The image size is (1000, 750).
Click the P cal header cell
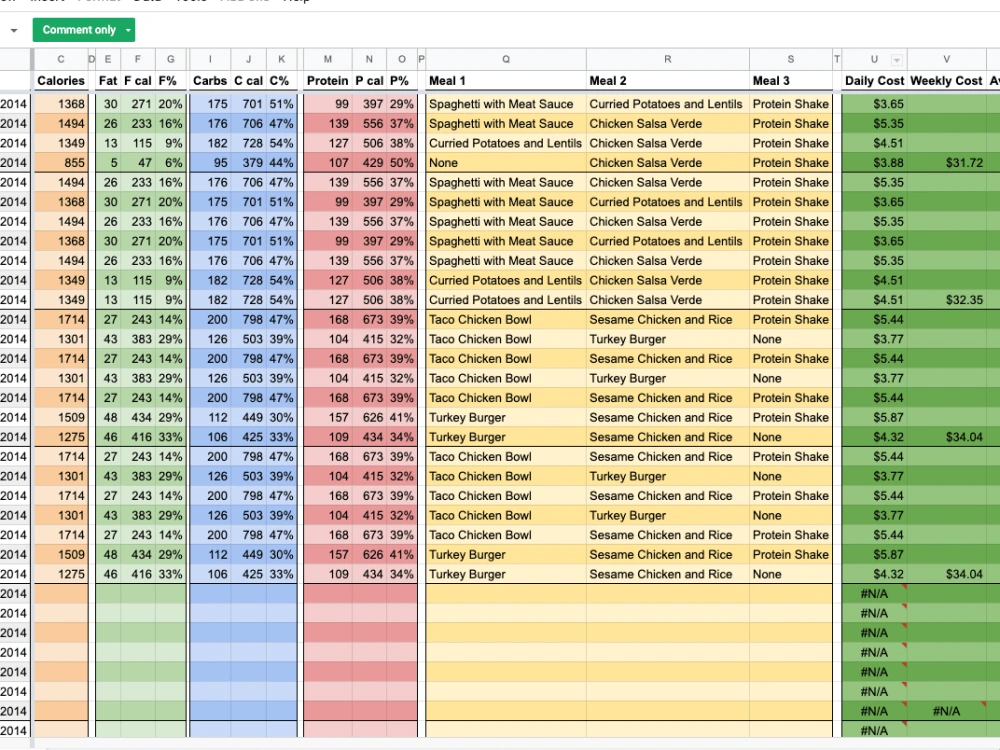369,80
